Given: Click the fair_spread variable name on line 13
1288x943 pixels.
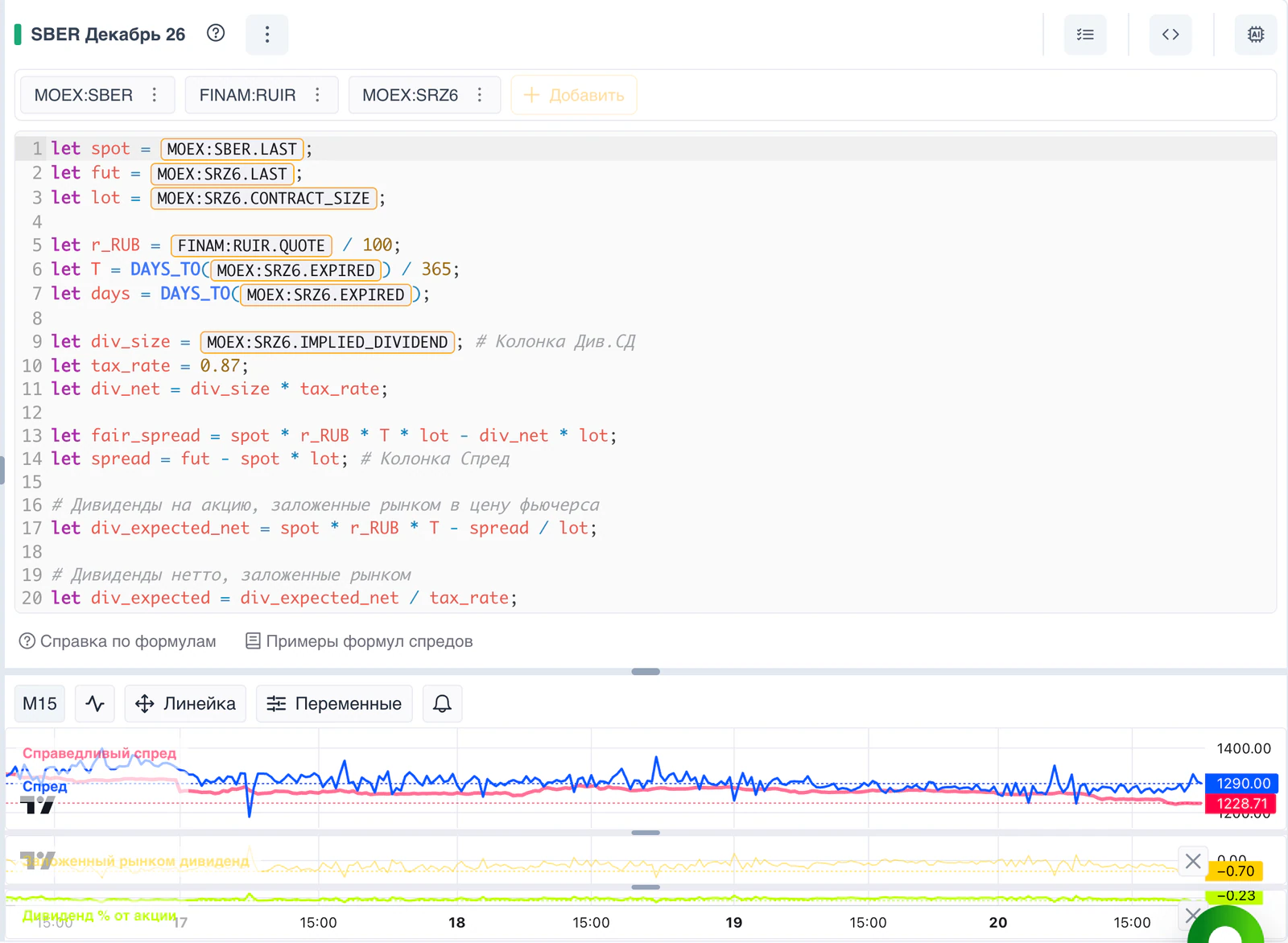Looking at the screenshot, I should click(x=146, y=435).
